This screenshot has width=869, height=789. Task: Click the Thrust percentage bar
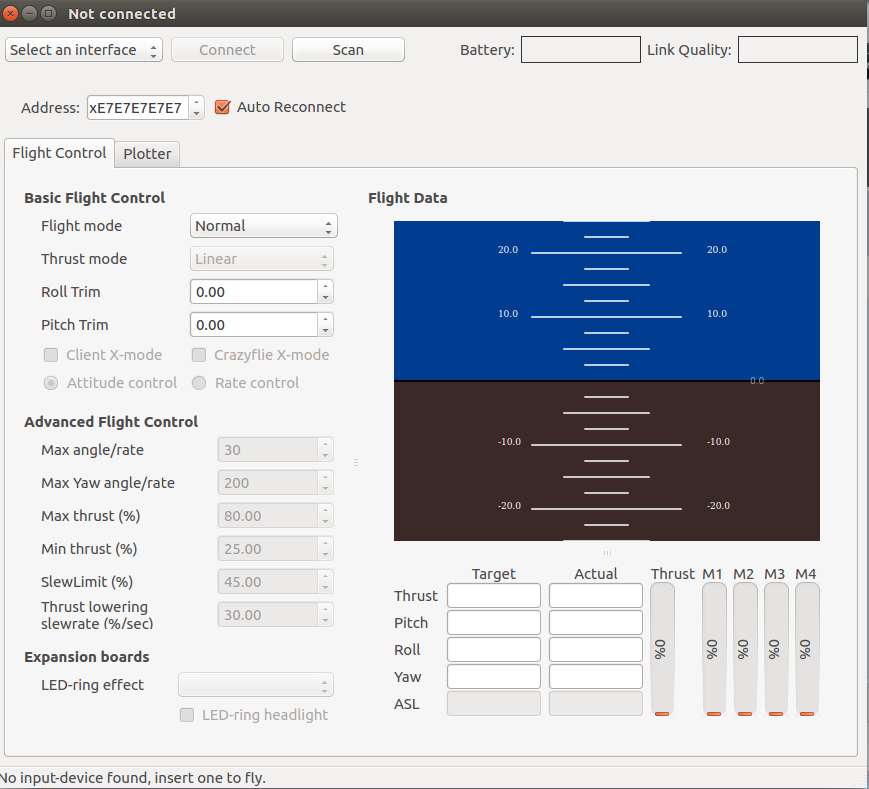(662, 650)
